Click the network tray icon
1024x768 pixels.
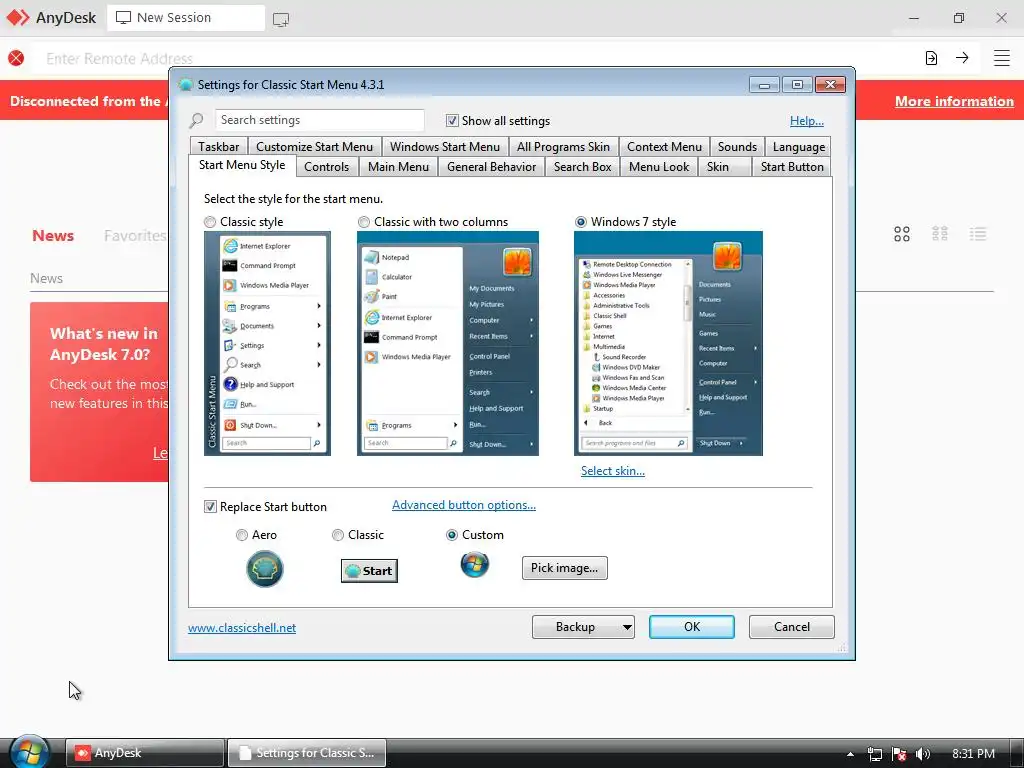tap(874, 754)
